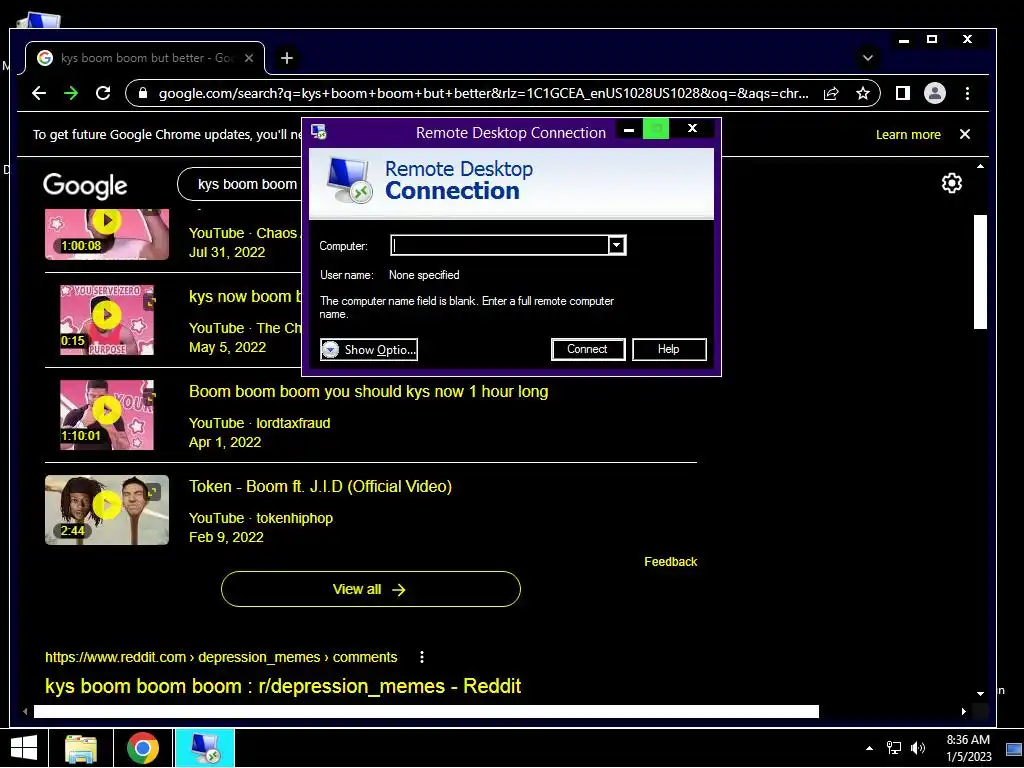Select the 'kys boom boom but better' tab

point(145,58)
